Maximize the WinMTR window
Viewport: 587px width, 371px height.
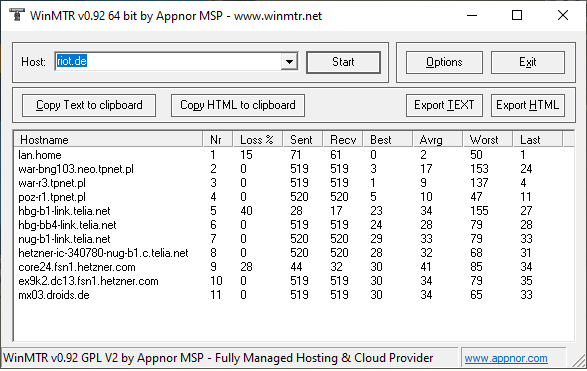click(x=517, y=15)
